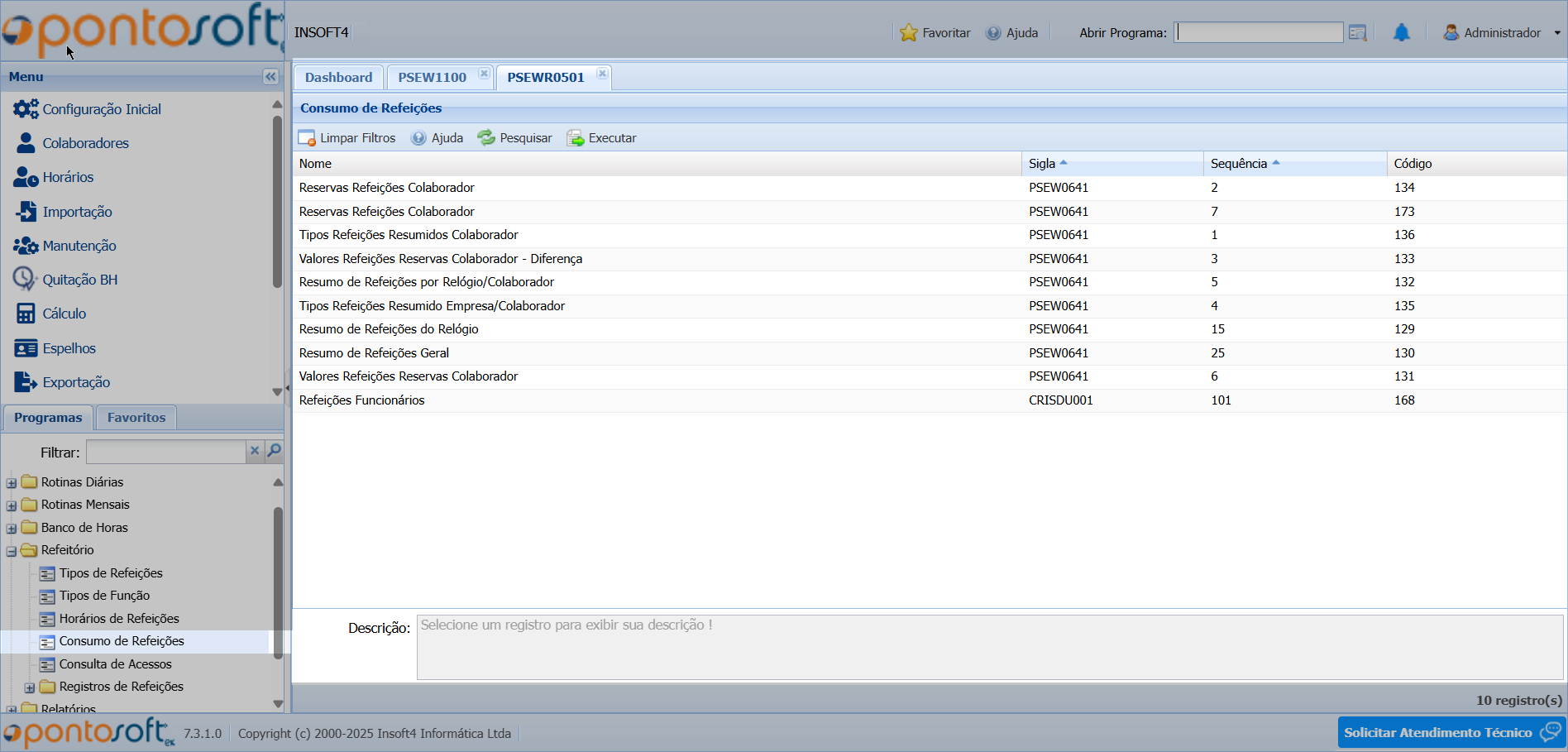Expand Registros de Refeições folder
Image resolution: width=1568 pixels, height=752 pixels.
tap(30, 687)
